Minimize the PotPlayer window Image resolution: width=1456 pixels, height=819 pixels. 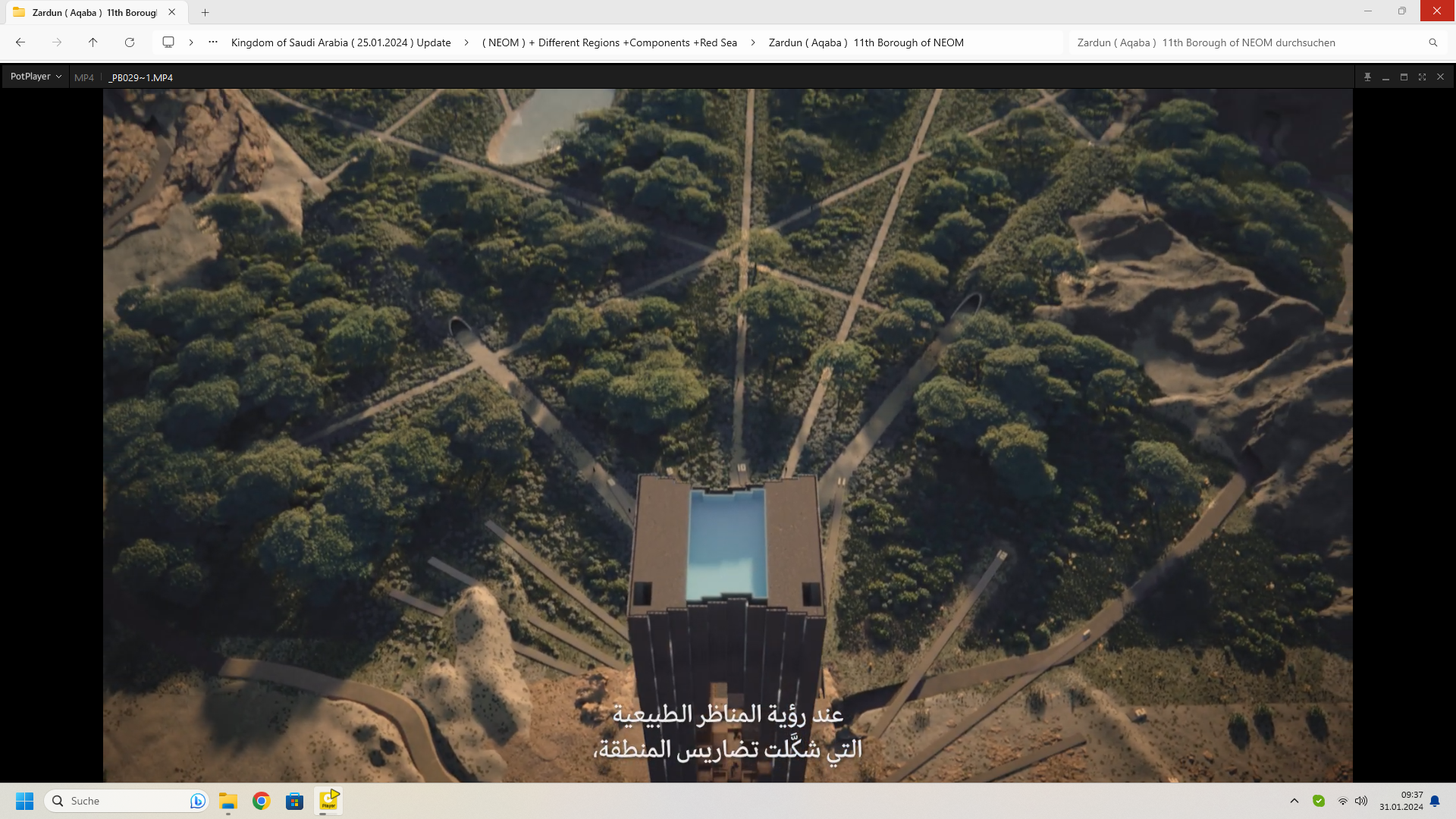coord(1385,77)
